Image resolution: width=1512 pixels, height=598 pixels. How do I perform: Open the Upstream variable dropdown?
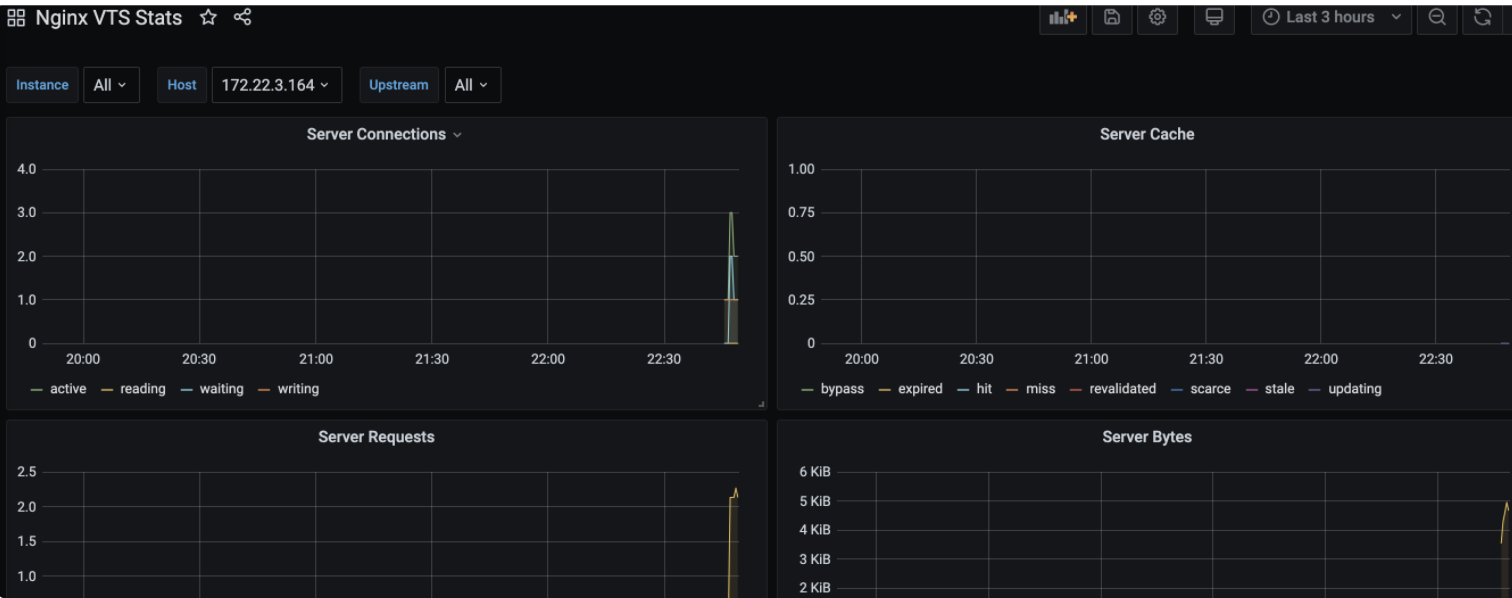click(472, 85)
